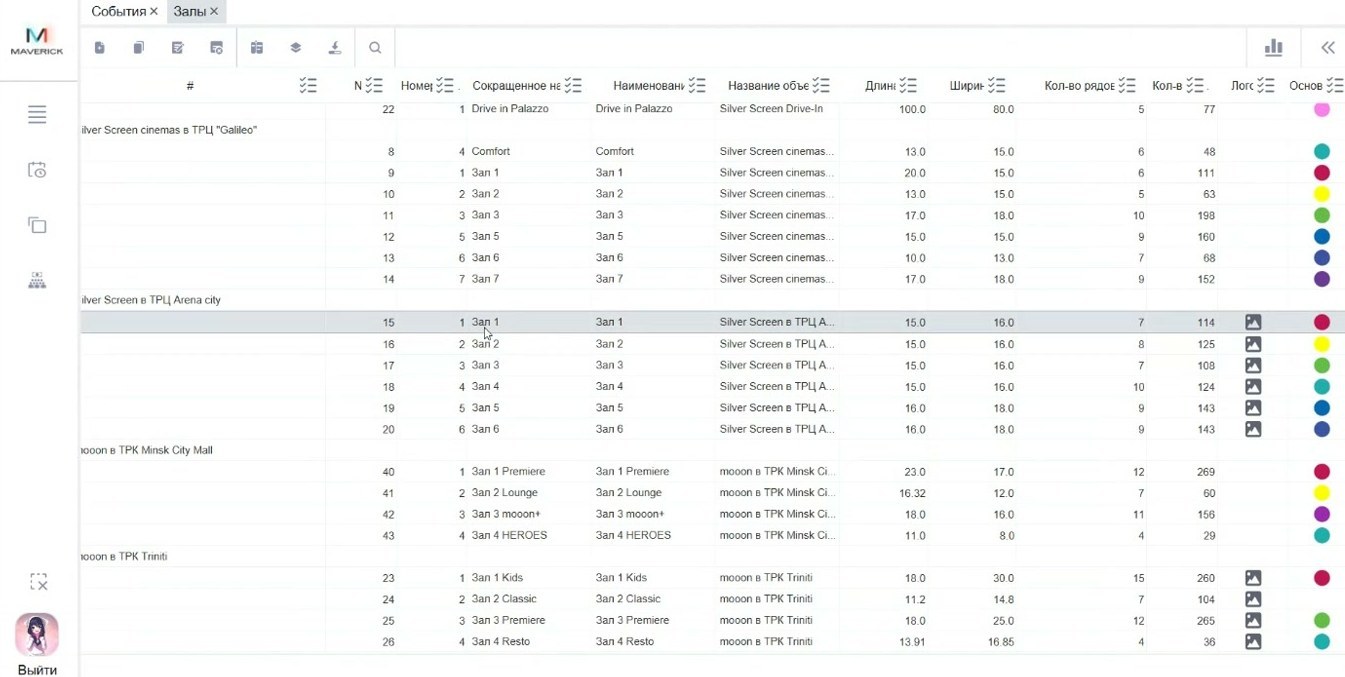Viewport: 1345px width, 677px height.
Task: Open logo image of row 16
Action: coord(1253,344)
